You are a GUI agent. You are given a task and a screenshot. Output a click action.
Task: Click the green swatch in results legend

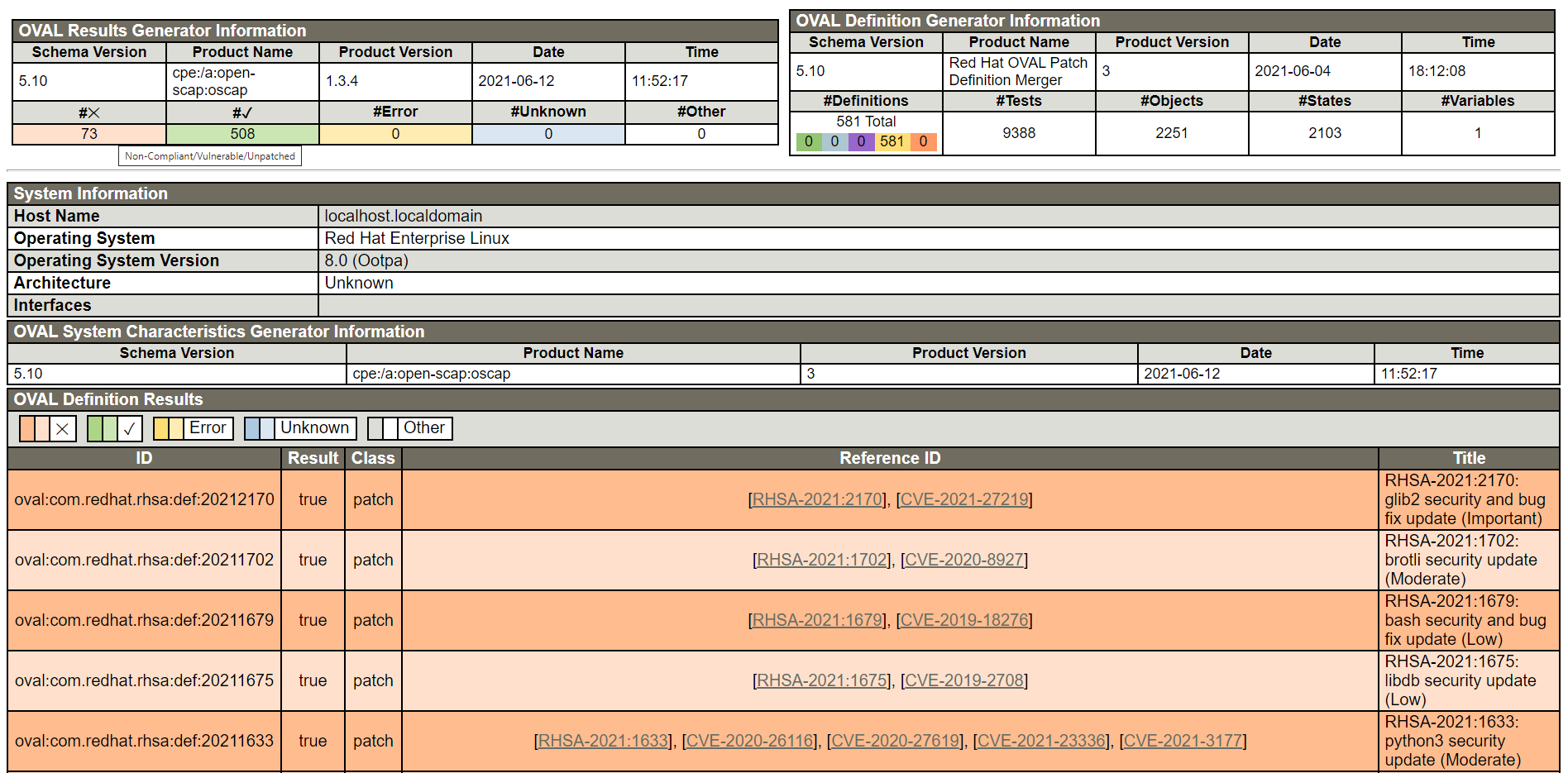(x=95, y=428)
